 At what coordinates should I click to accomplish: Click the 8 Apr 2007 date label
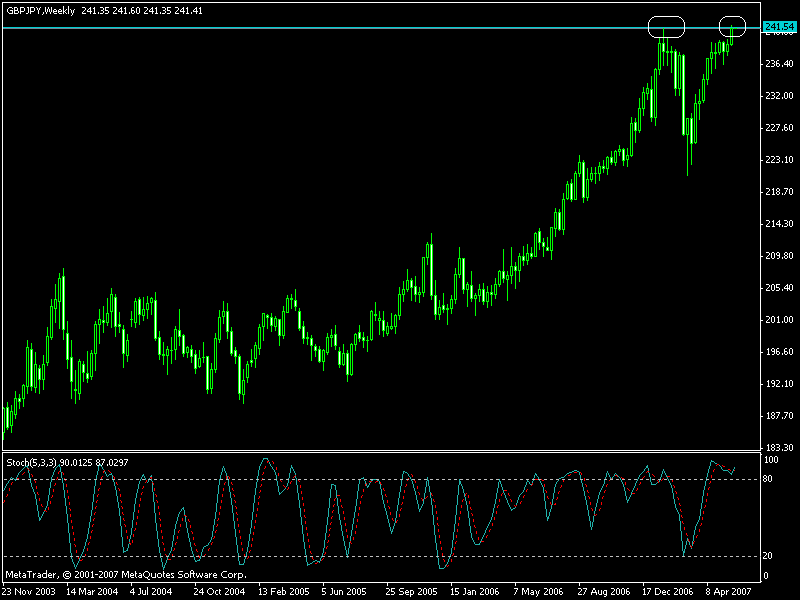pos(729,591)
